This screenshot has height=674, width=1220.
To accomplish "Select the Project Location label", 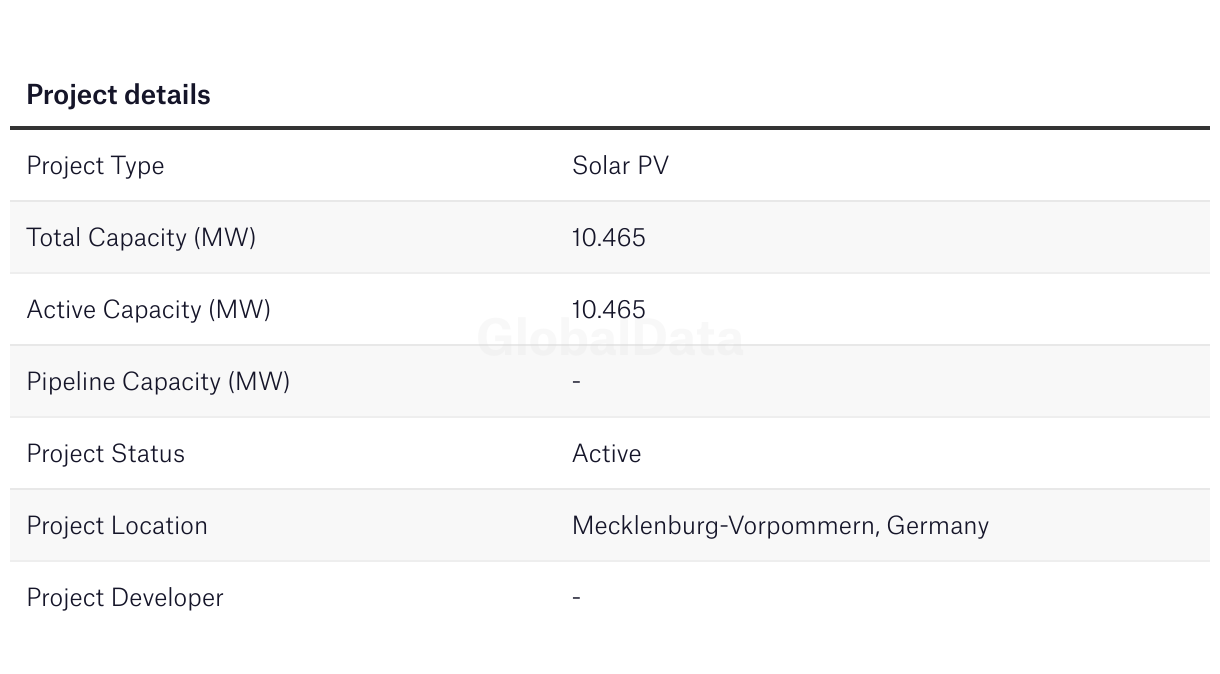I will pyautogui.click(x=117, y=526).
